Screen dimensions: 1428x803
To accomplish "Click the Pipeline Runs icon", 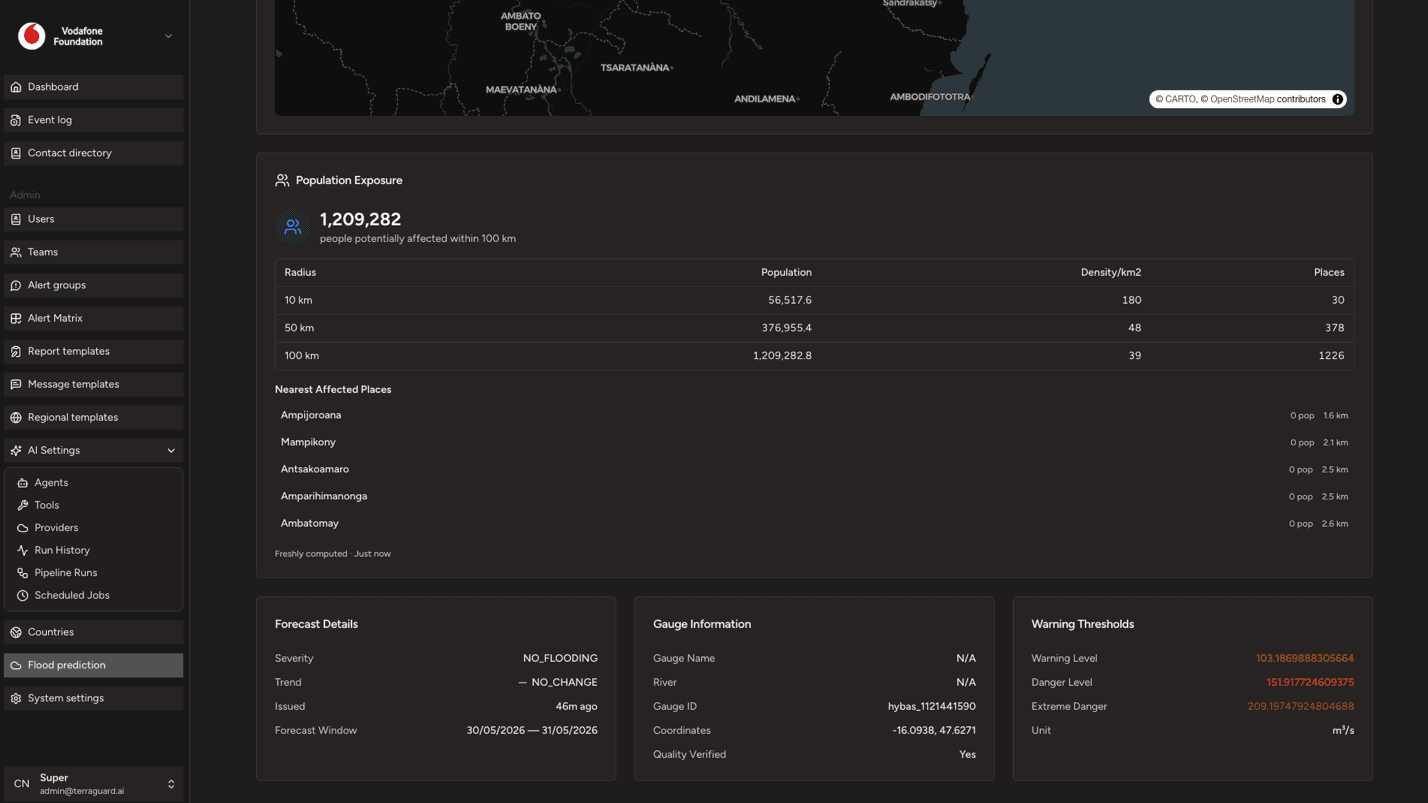I will [x=23, y=573].
